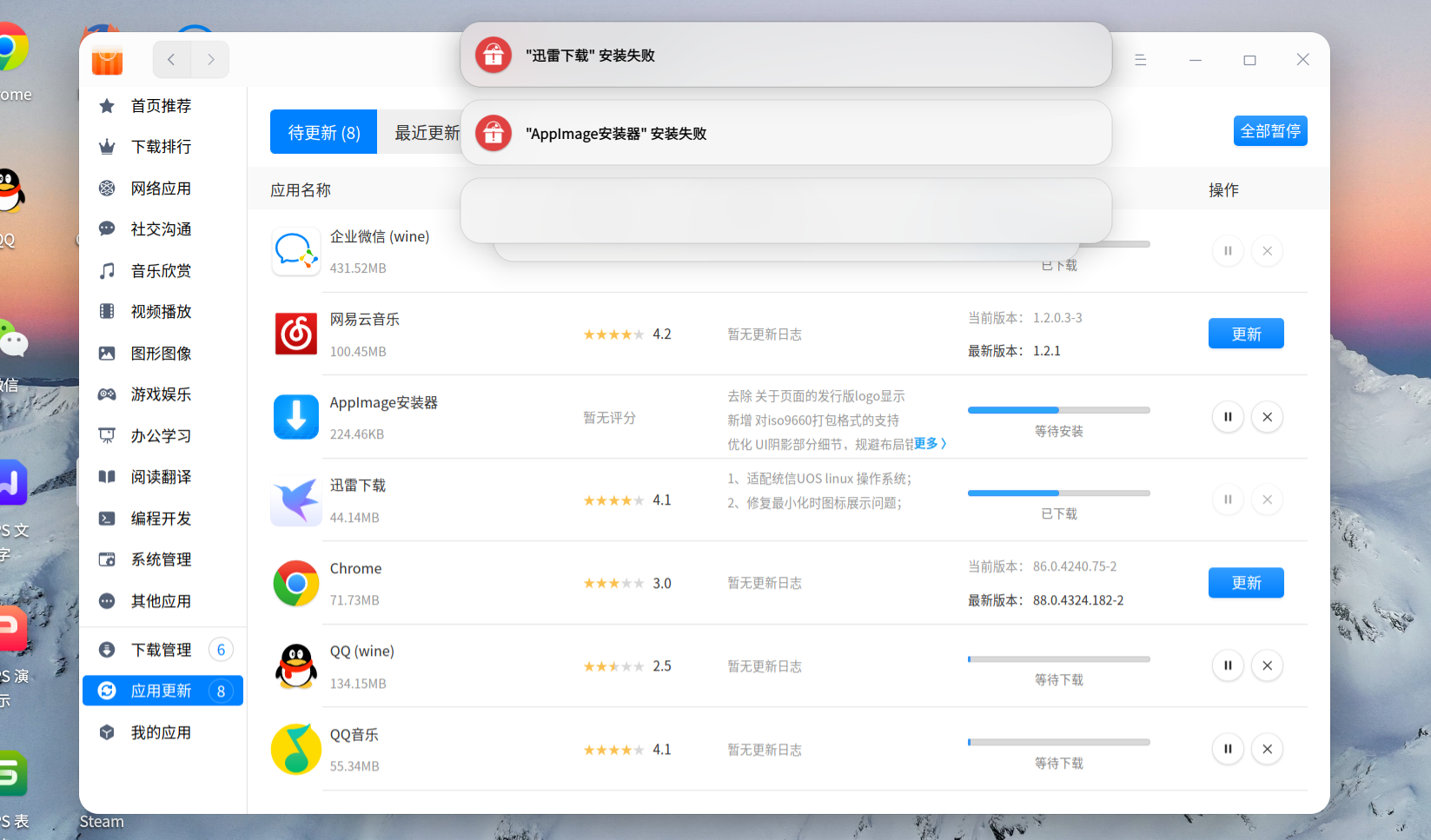Screen dimensions: 1431x840
Task: Click the "AppImage安装器" 安装失败 notification
Action: (786, 133)
